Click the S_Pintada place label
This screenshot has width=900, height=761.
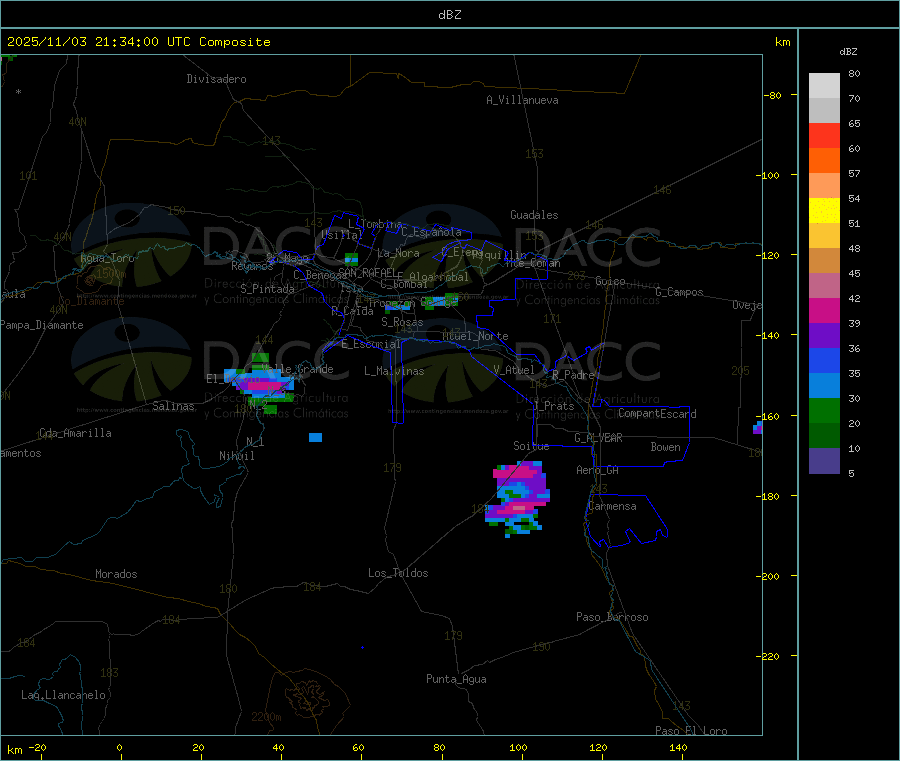pyautogui.click(x=267, y=289)
